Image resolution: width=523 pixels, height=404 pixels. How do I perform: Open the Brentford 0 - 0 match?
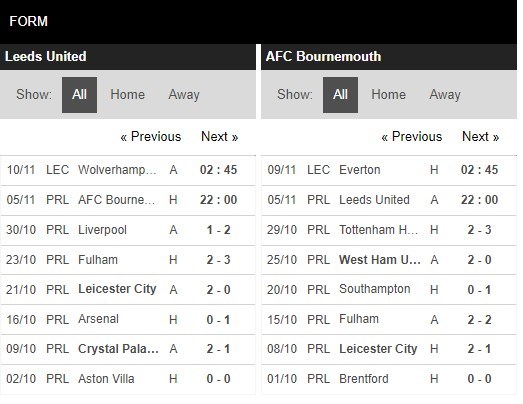pos(389,379)
